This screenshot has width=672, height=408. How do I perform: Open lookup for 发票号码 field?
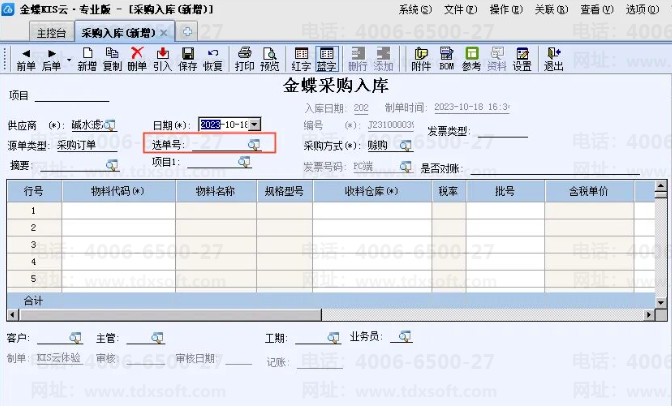(x=405, y=166)
